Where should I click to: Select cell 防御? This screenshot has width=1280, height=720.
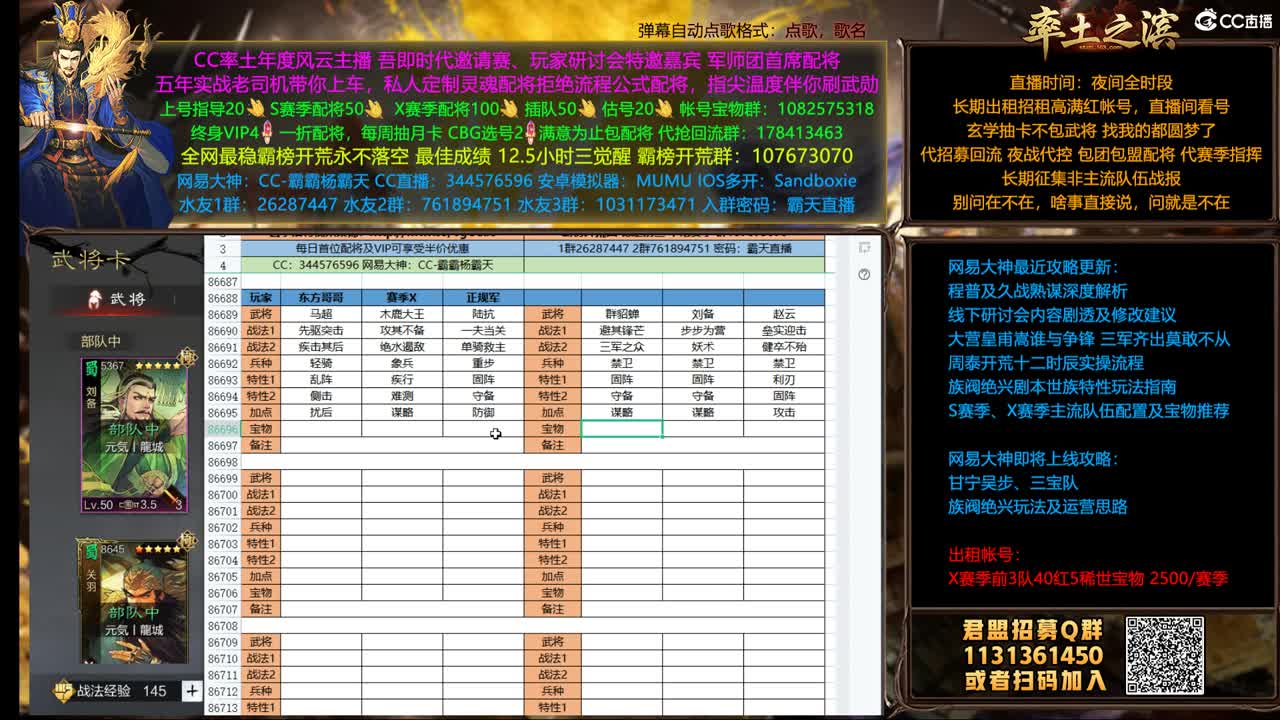coord(483,412)
